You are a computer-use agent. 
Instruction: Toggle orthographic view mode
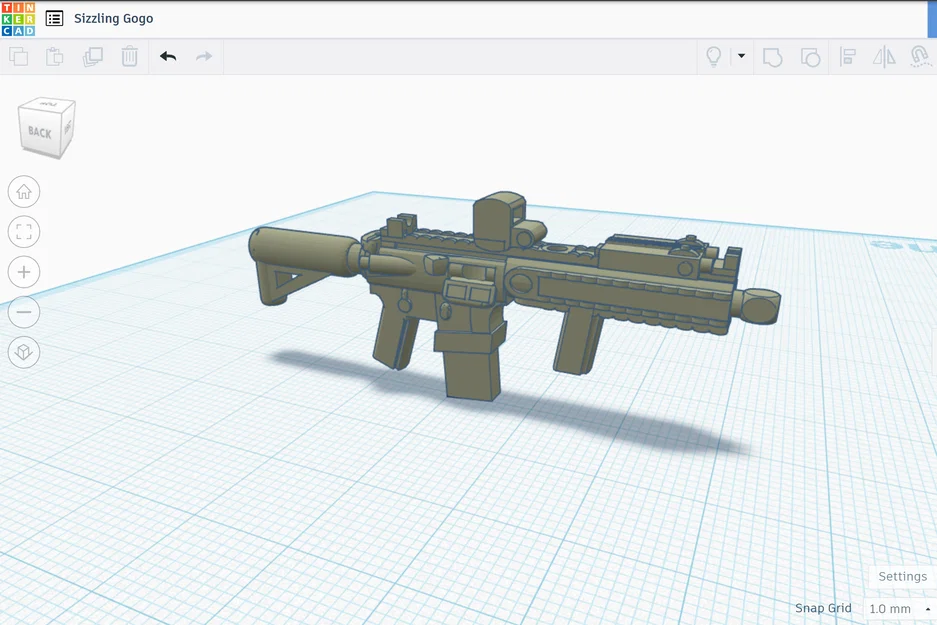coord(23,352)
